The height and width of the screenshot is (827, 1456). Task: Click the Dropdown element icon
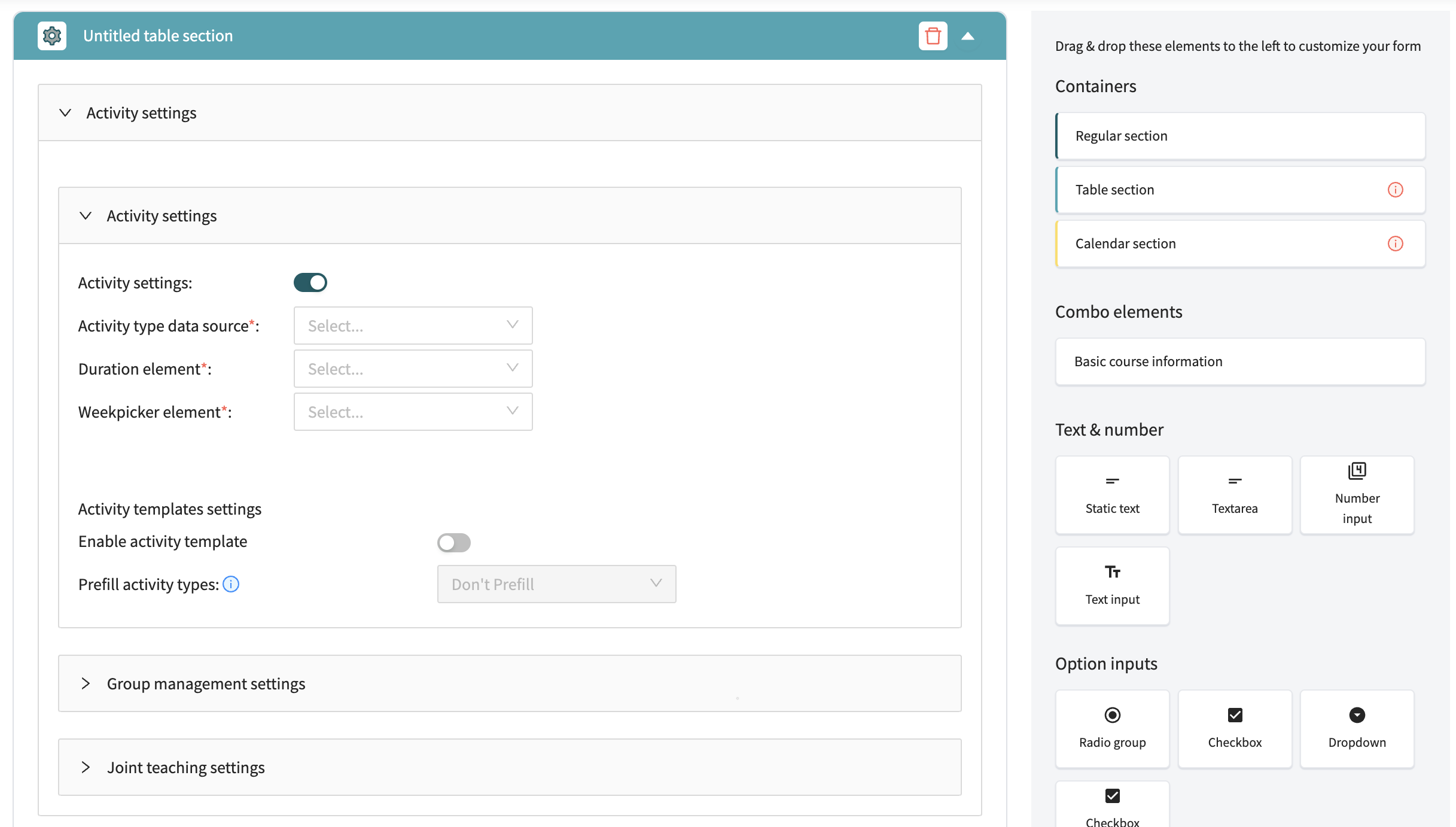coord(1357,715)
